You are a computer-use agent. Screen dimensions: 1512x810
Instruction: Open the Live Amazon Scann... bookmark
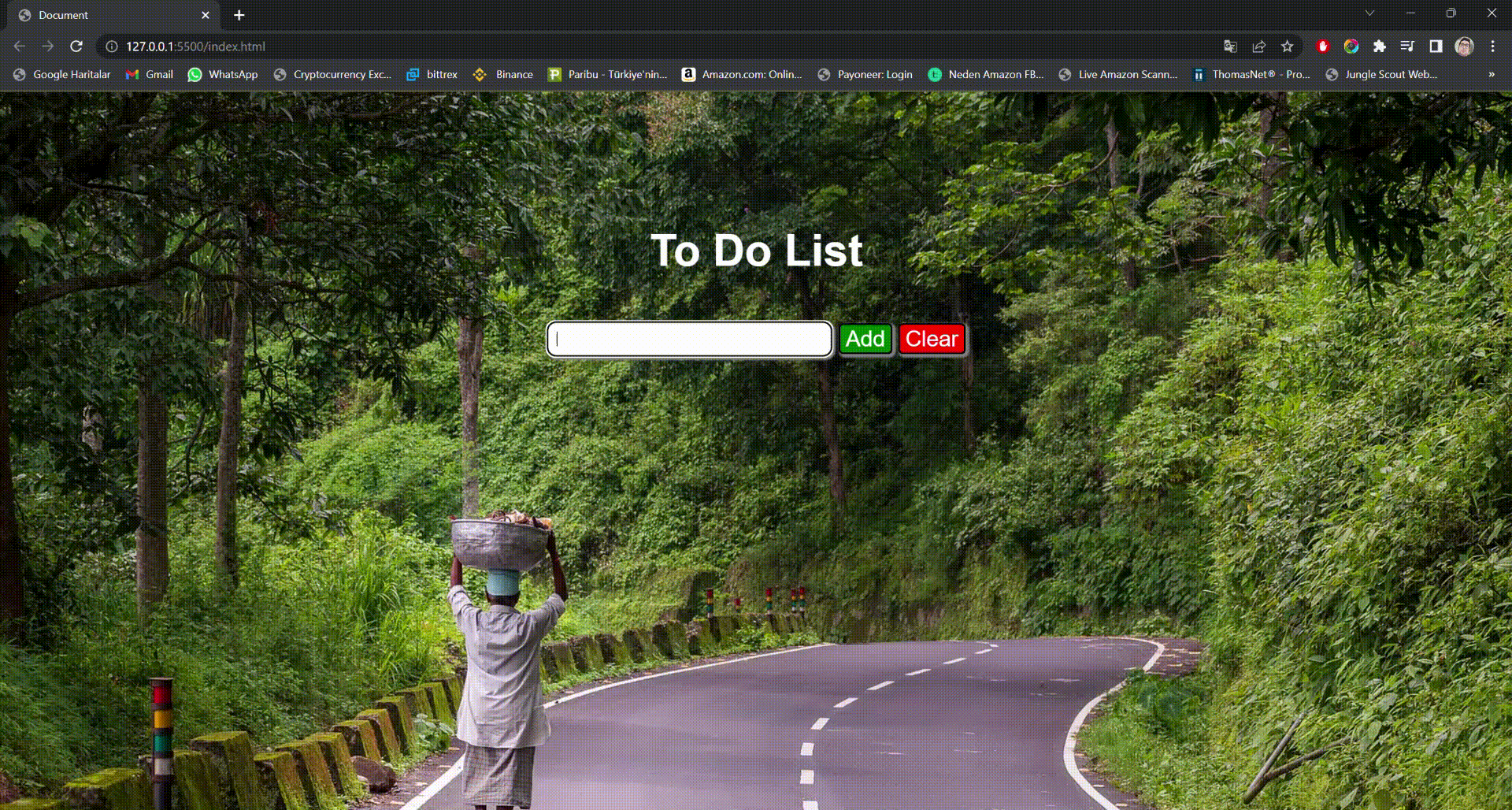[1118, 74]
